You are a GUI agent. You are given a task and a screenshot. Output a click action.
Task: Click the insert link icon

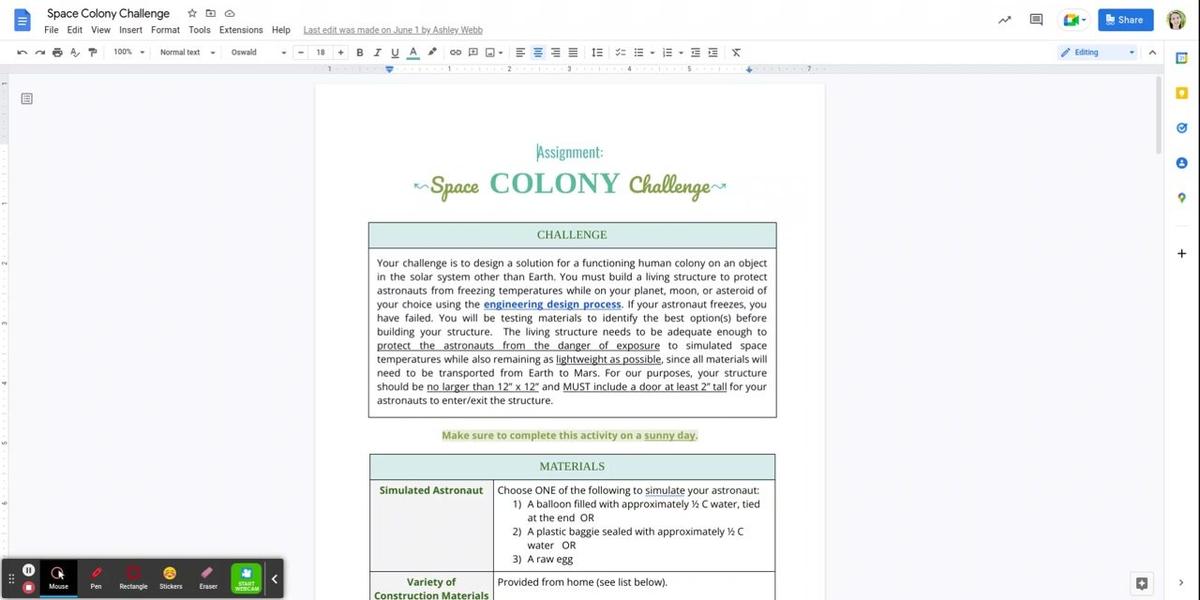[456, 52]
